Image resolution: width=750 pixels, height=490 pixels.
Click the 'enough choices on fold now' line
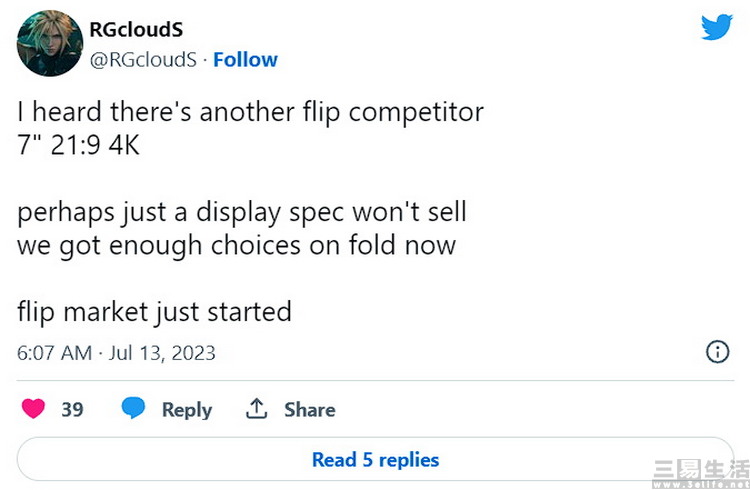(236, 245)
